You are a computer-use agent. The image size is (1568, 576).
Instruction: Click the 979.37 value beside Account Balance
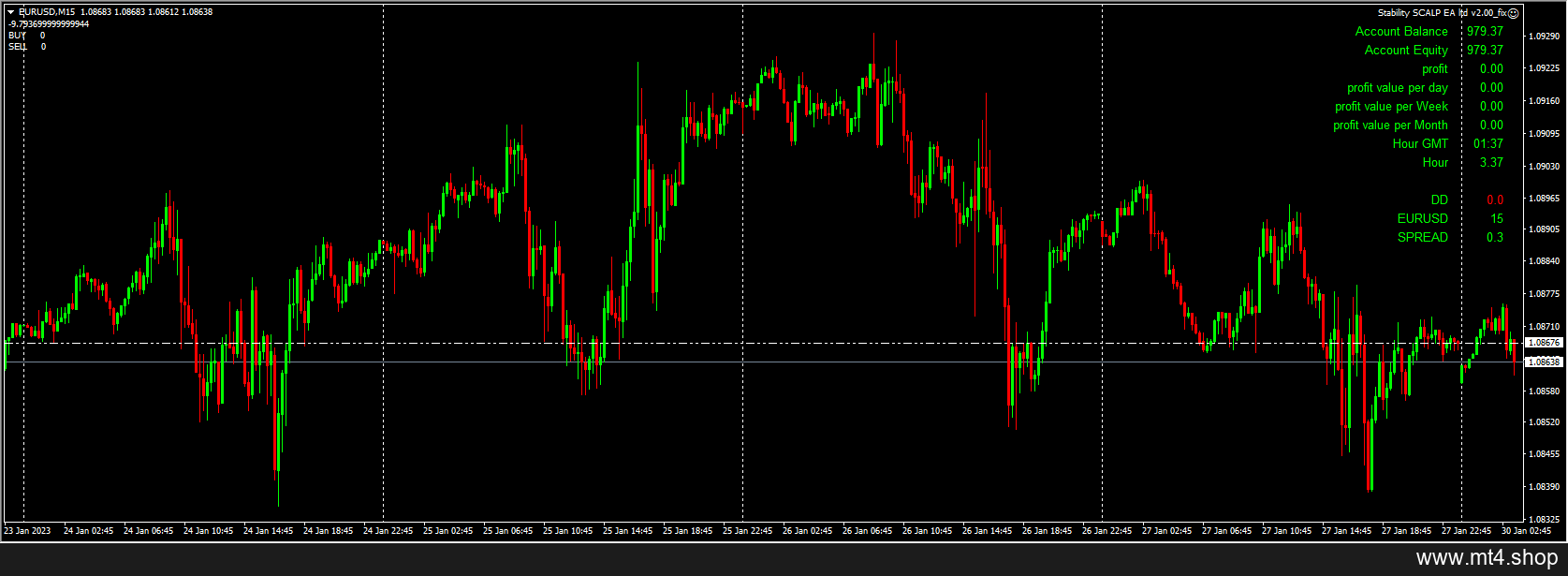click(x=1485, y=31)
